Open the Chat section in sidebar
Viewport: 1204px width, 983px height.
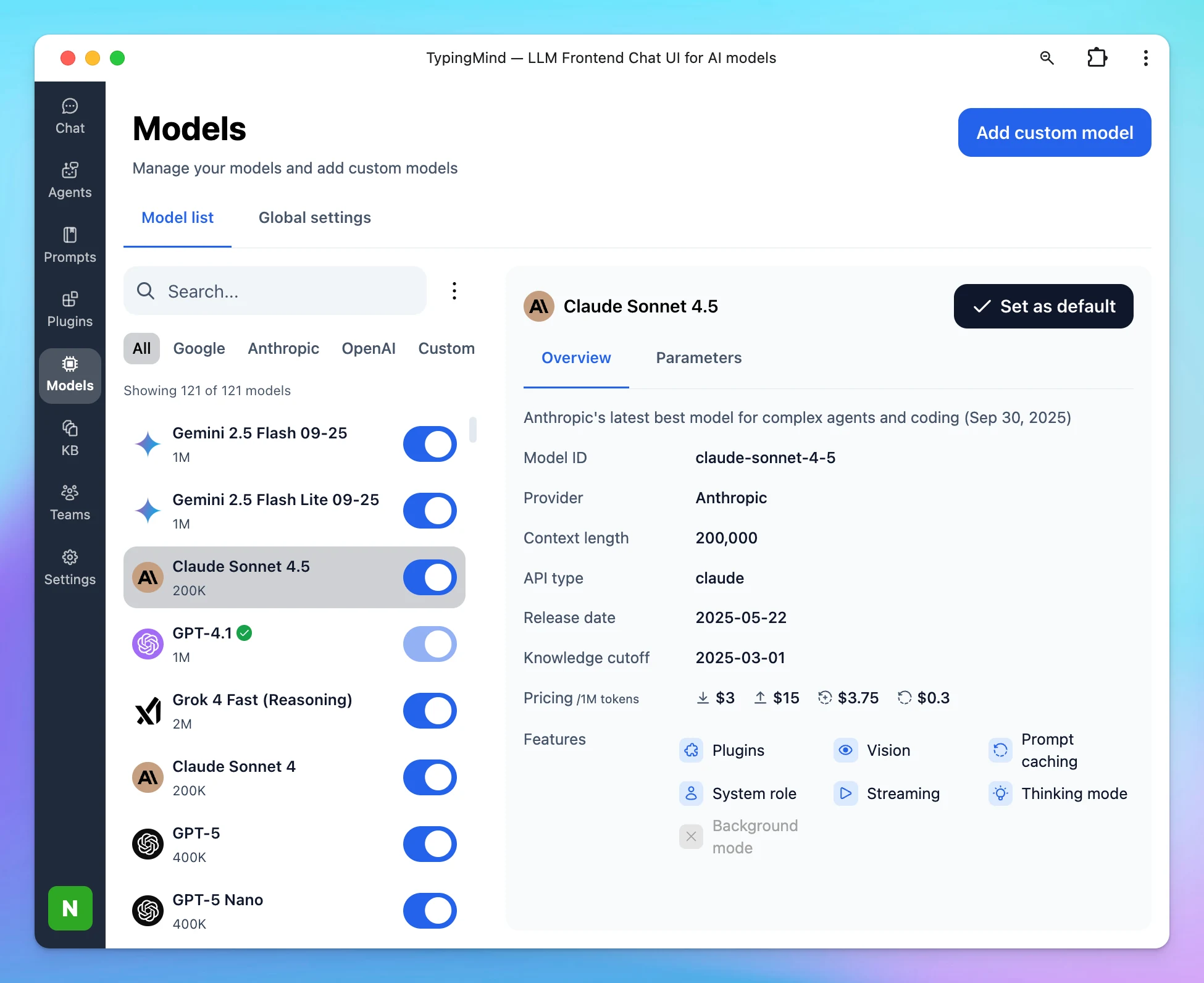pyautogui.click(x=70, y=117)
